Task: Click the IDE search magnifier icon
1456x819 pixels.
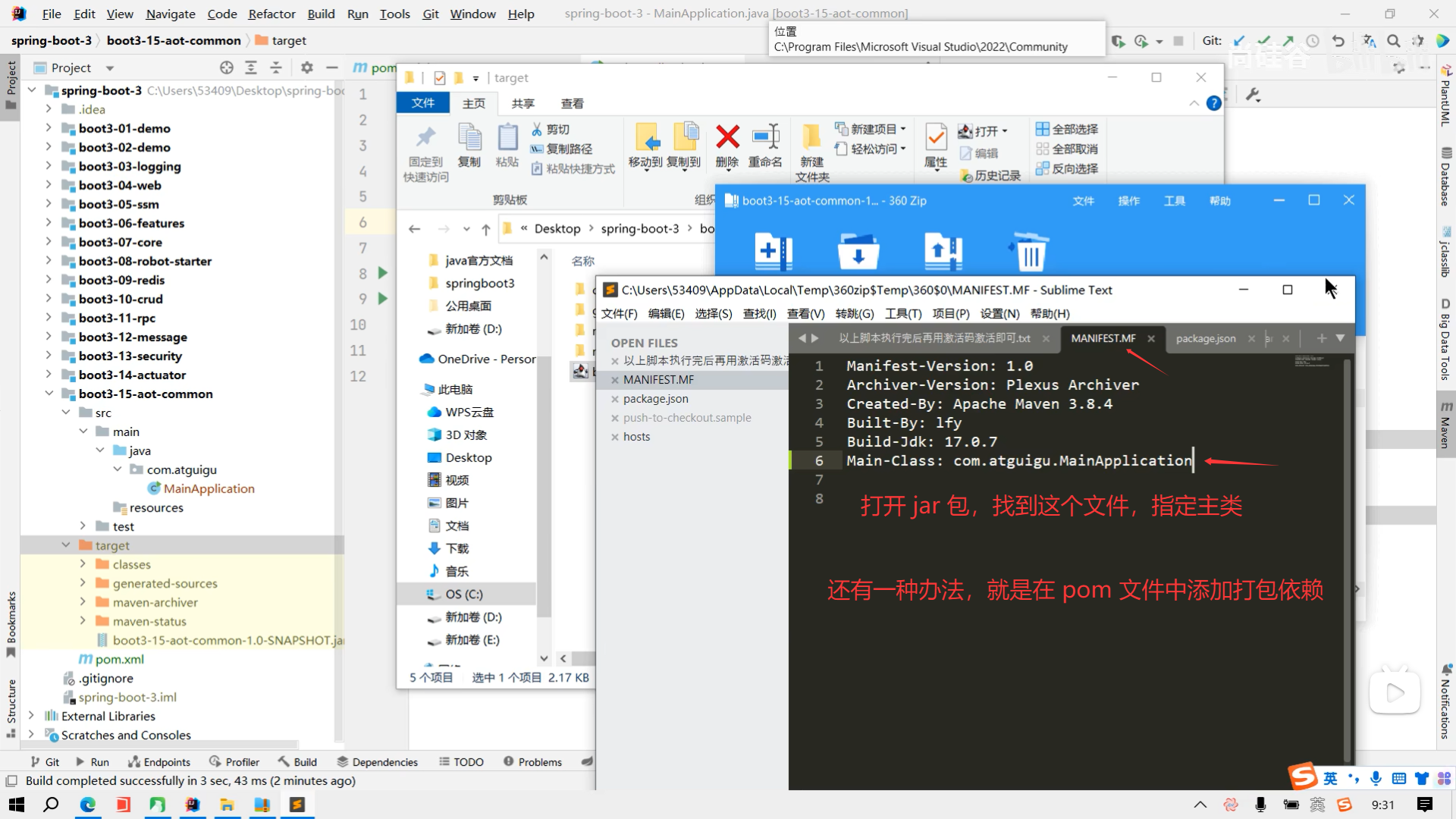Action: 1393,41
